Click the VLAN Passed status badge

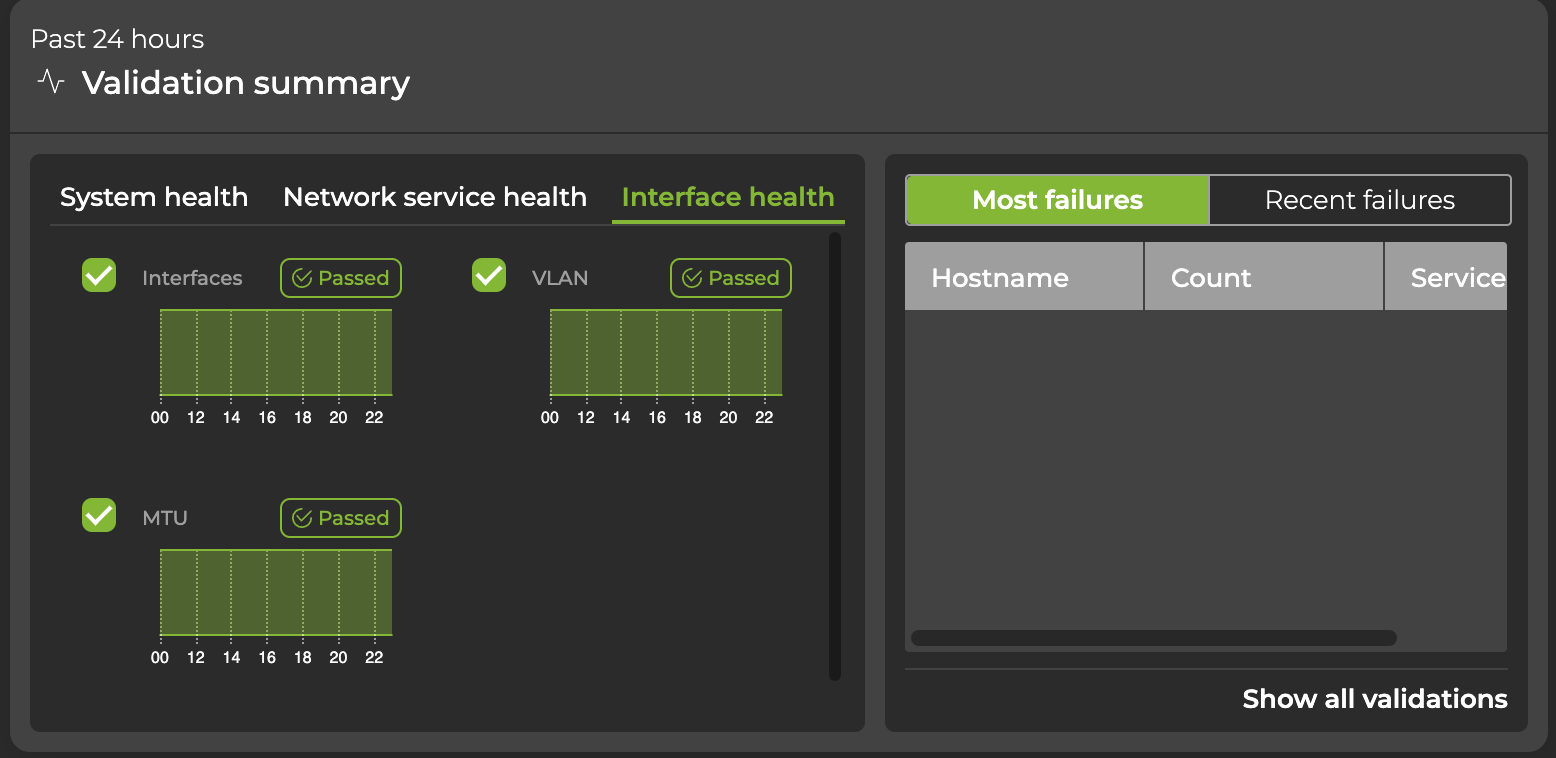coord(731,278)
